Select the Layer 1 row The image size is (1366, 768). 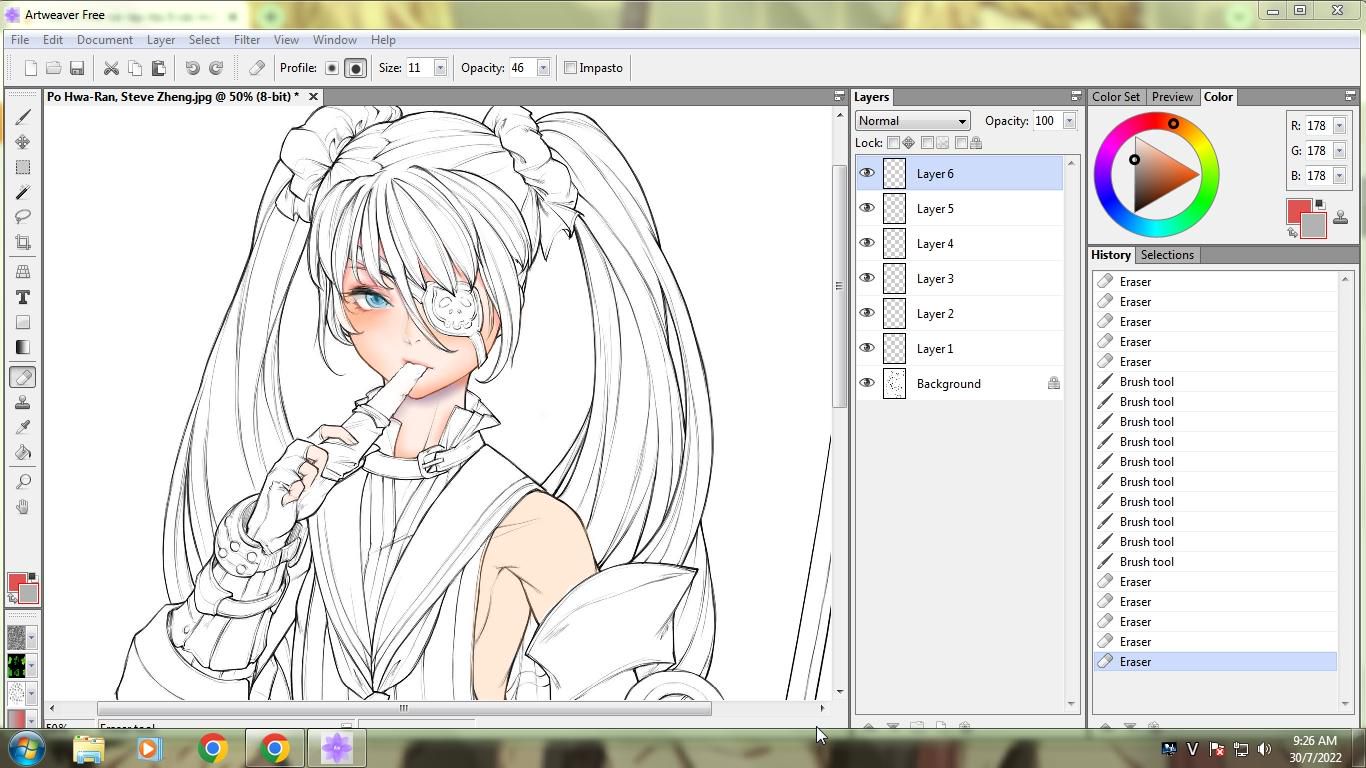pyautogui.click(x=960, y=348)
